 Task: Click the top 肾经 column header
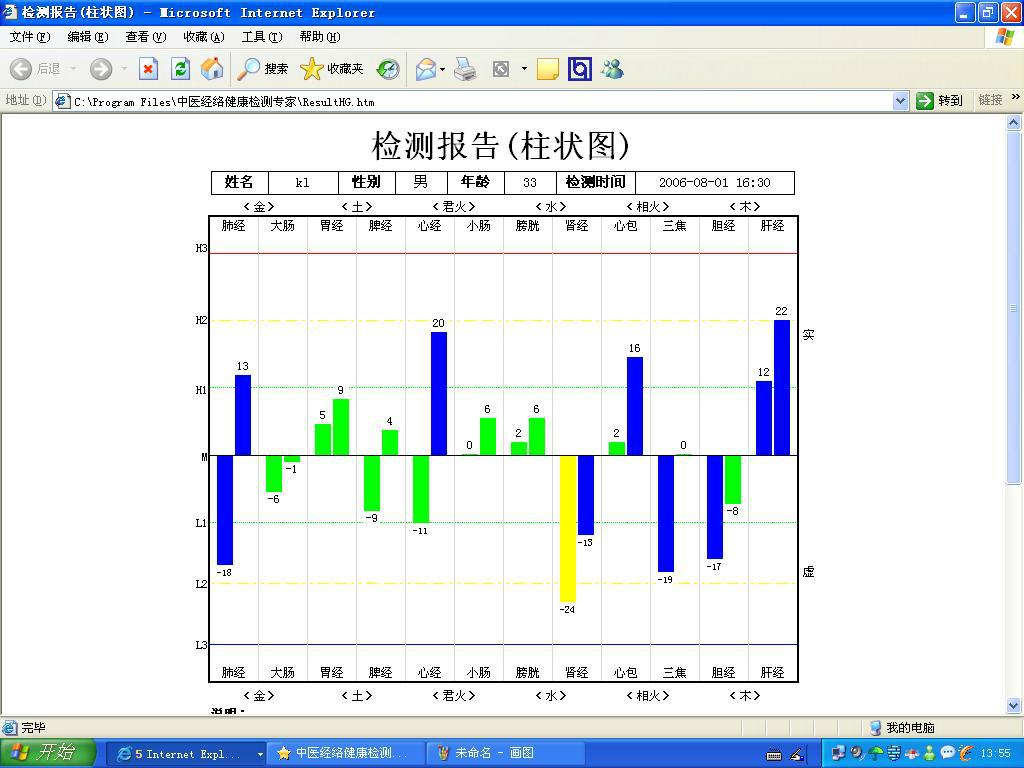pos(577,226)
